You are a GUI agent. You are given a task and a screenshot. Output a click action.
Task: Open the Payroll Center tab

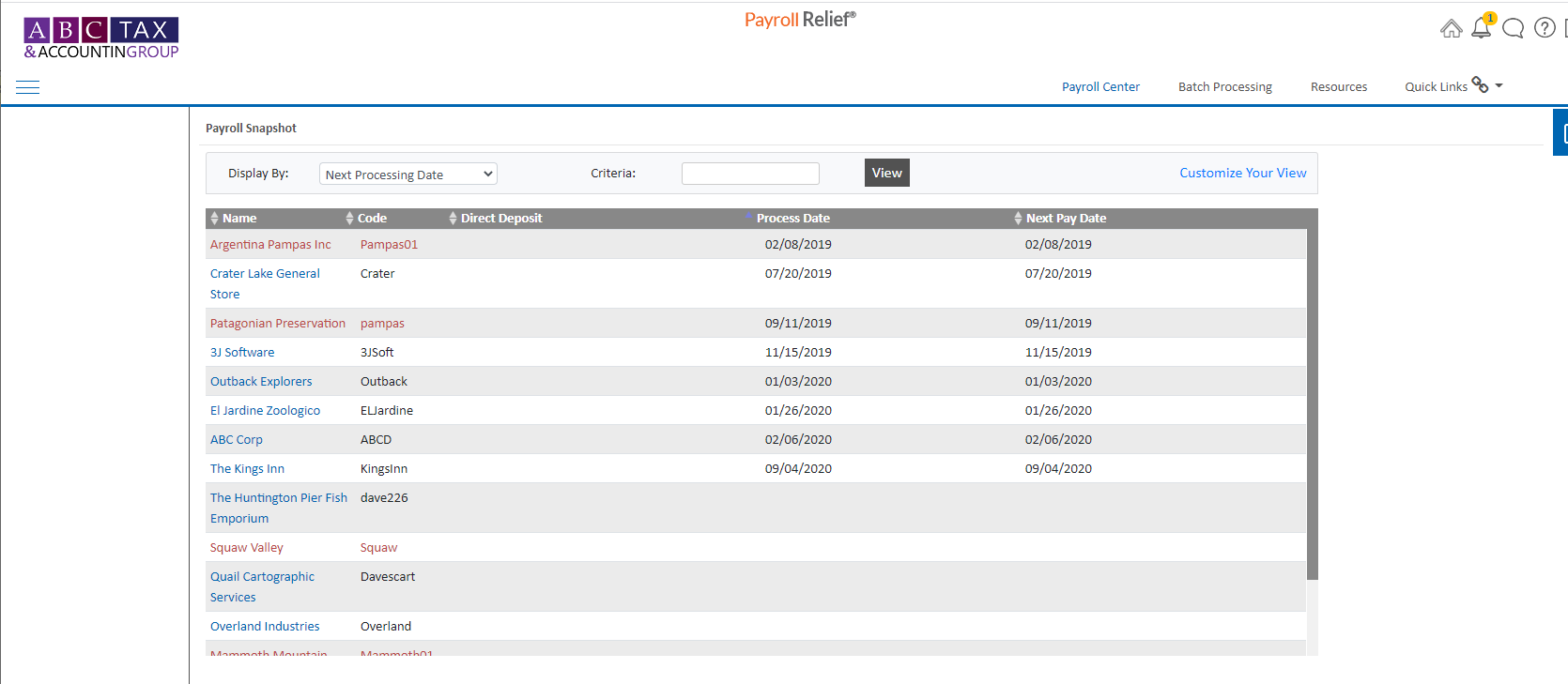(1100, 87)
